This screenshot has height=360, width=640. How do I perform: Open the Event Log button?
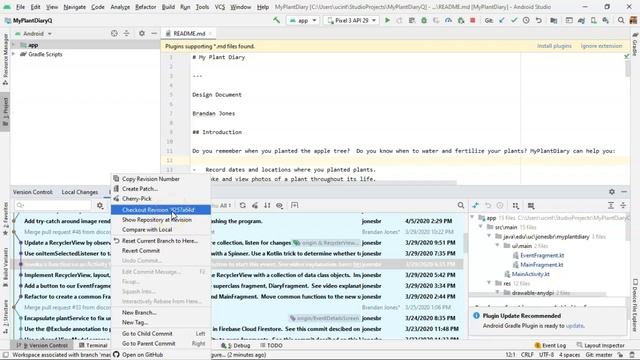coord(550,345)
